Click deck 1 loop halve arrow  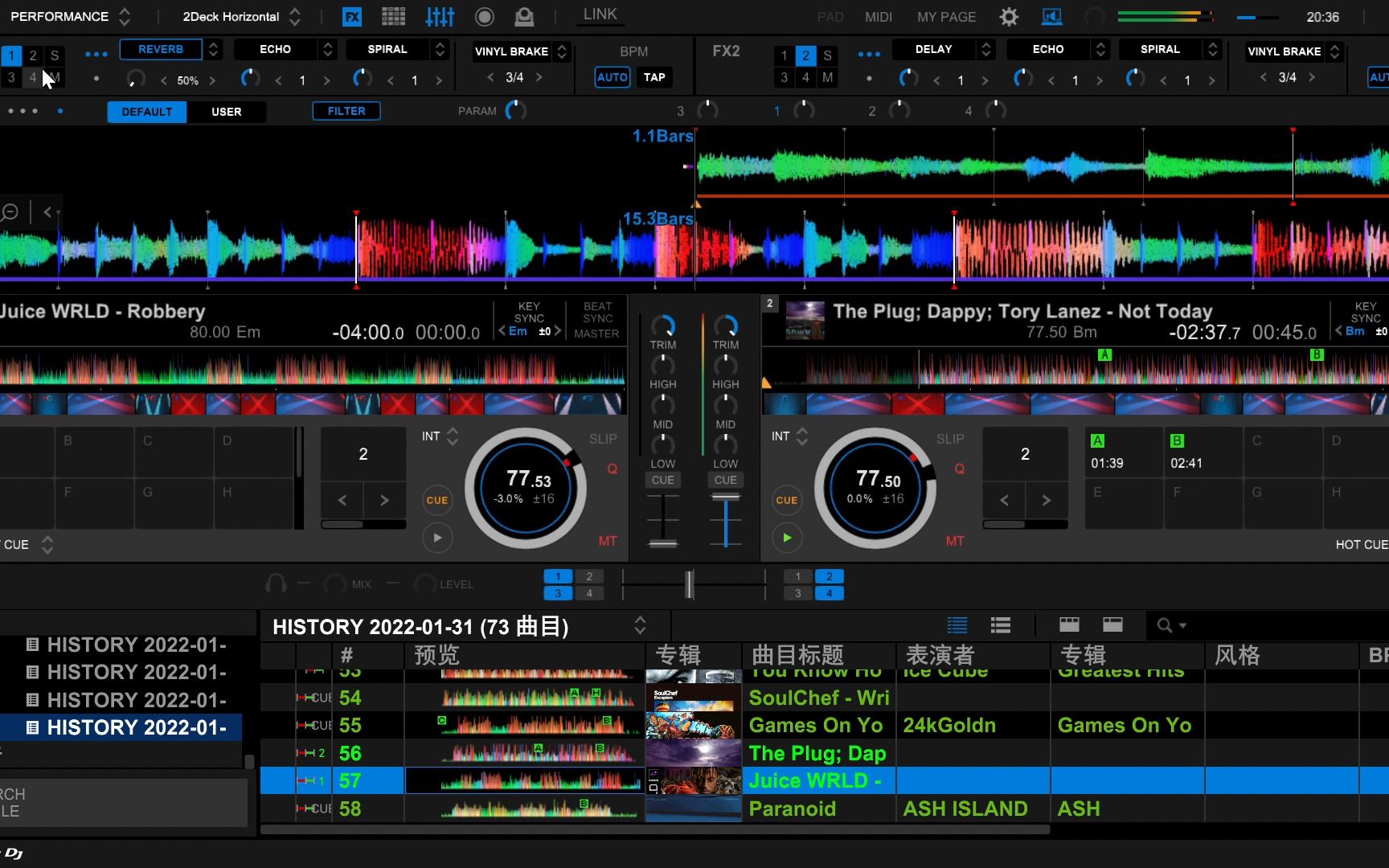pos(342,500)
